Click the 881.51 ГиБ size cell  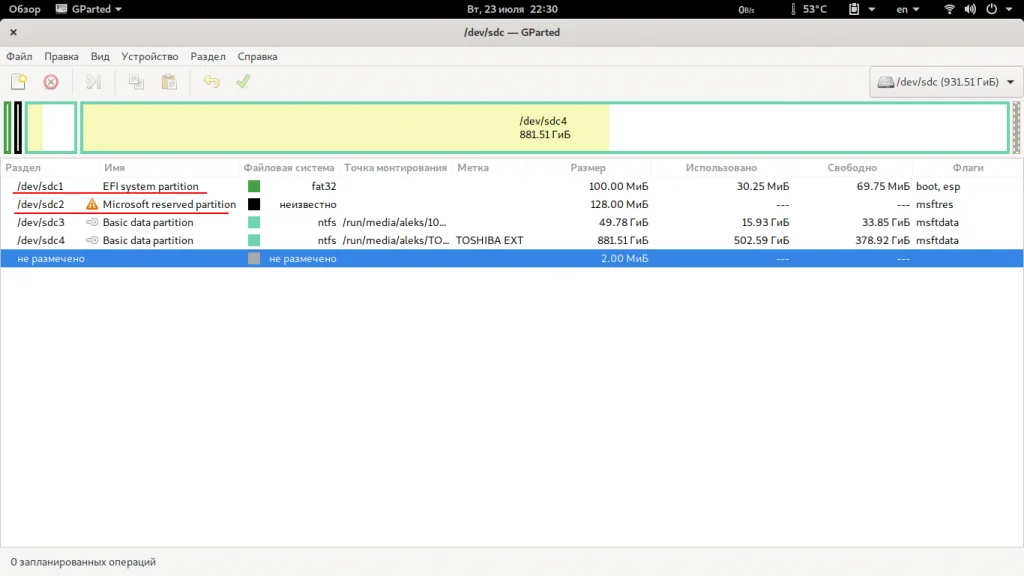click(623, 240)
